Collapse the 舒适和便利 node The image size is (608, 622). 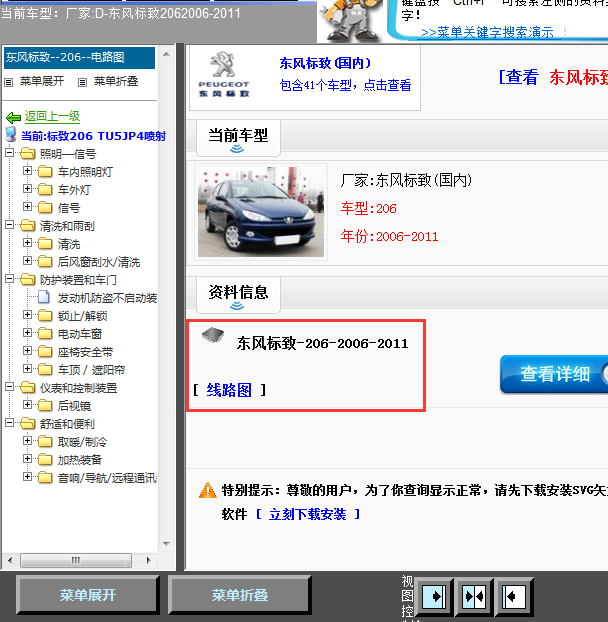(x=10, y=422)
